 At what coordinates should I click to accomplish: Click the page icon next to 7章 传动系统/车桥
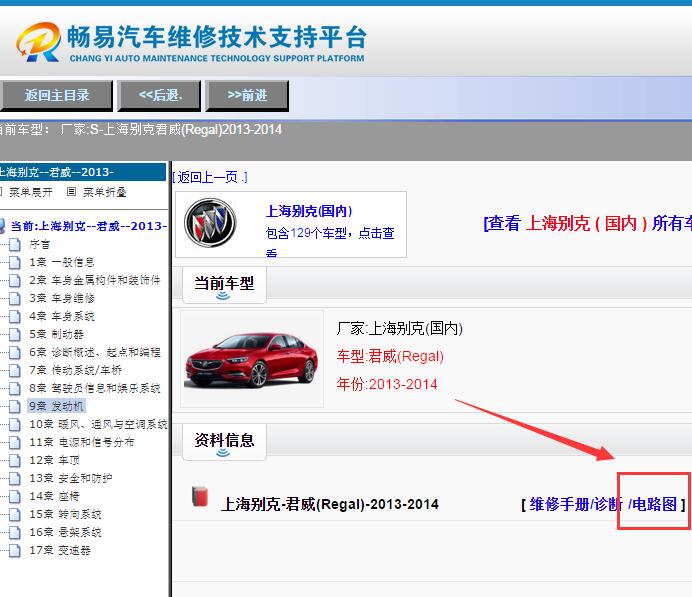click(15, 370)
